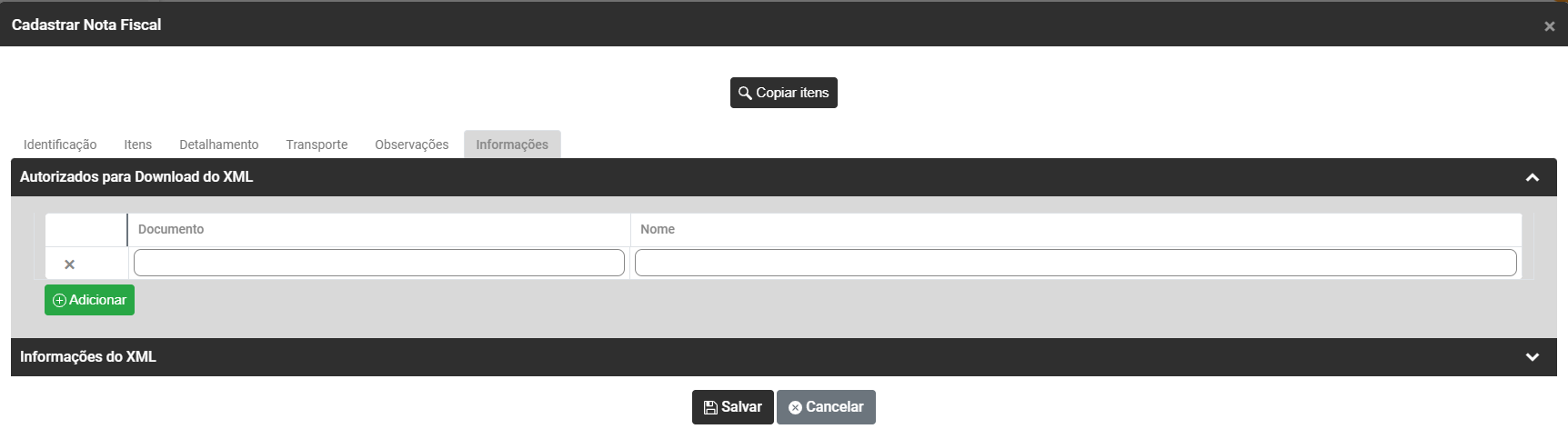The width and height of the screenshot is (1568, 439).
Task: Click the Nome column header
Action: [658, 230]
